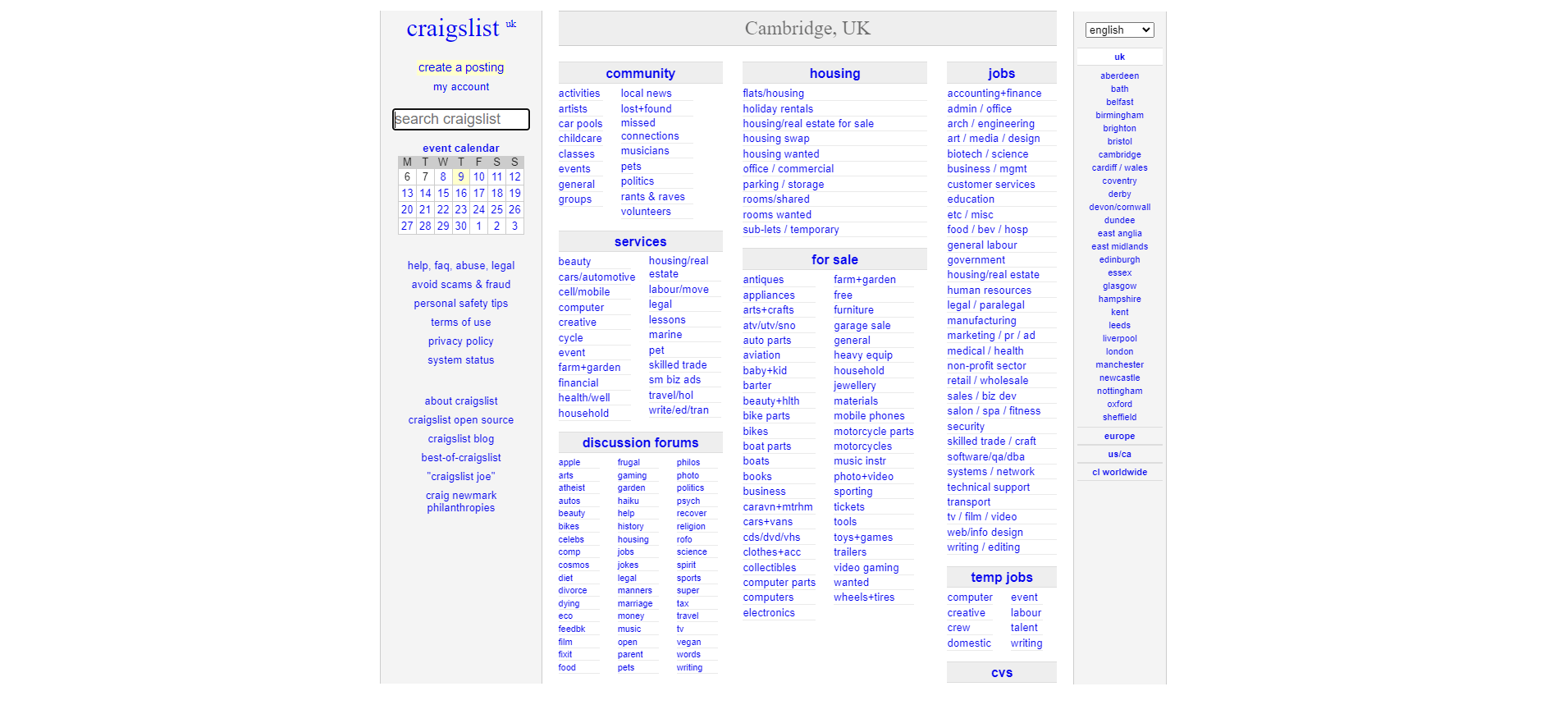Open the haiku discussion forum
The image size is (1568, 714).
[629, 501]
